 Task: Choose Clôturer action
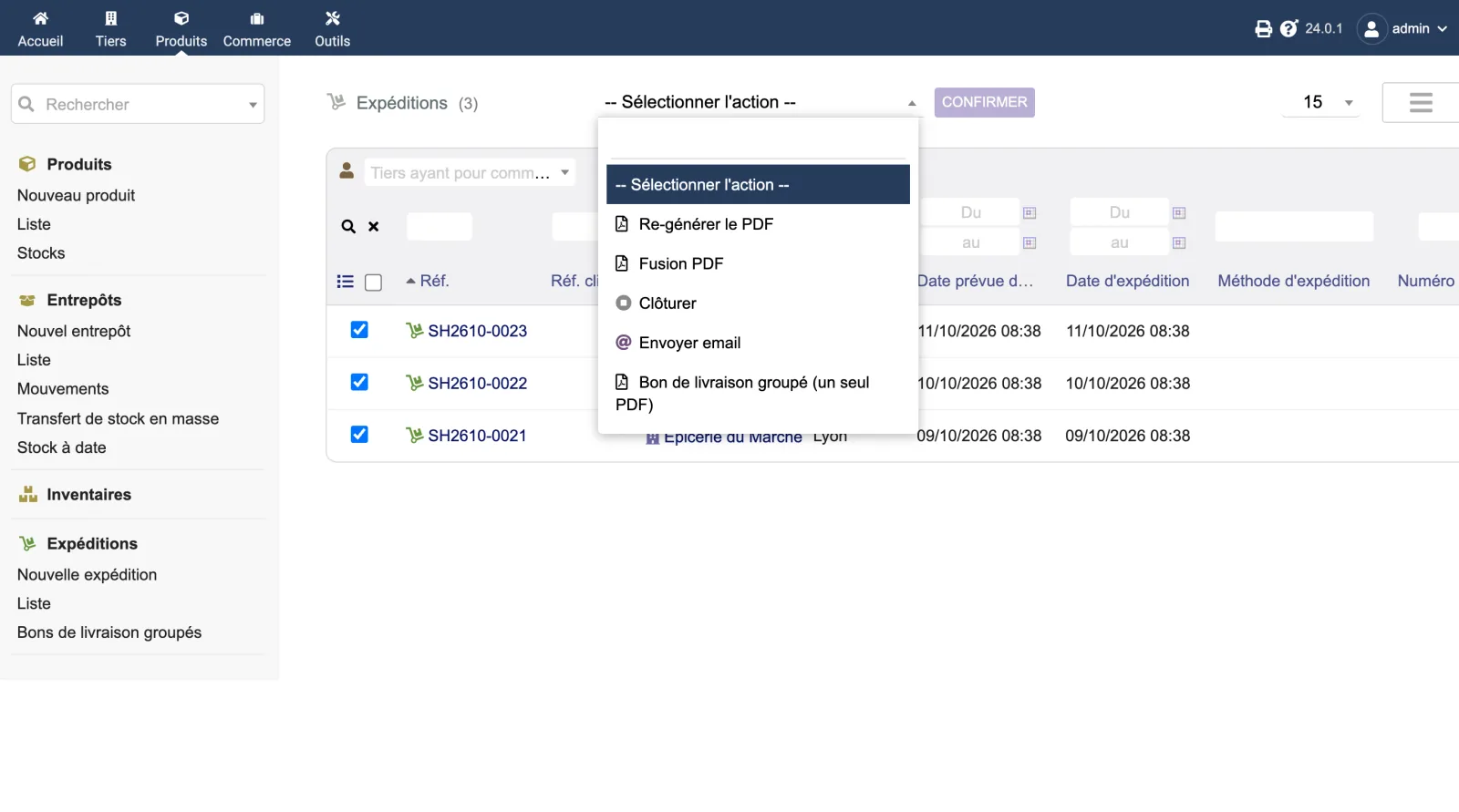[758, 303]
